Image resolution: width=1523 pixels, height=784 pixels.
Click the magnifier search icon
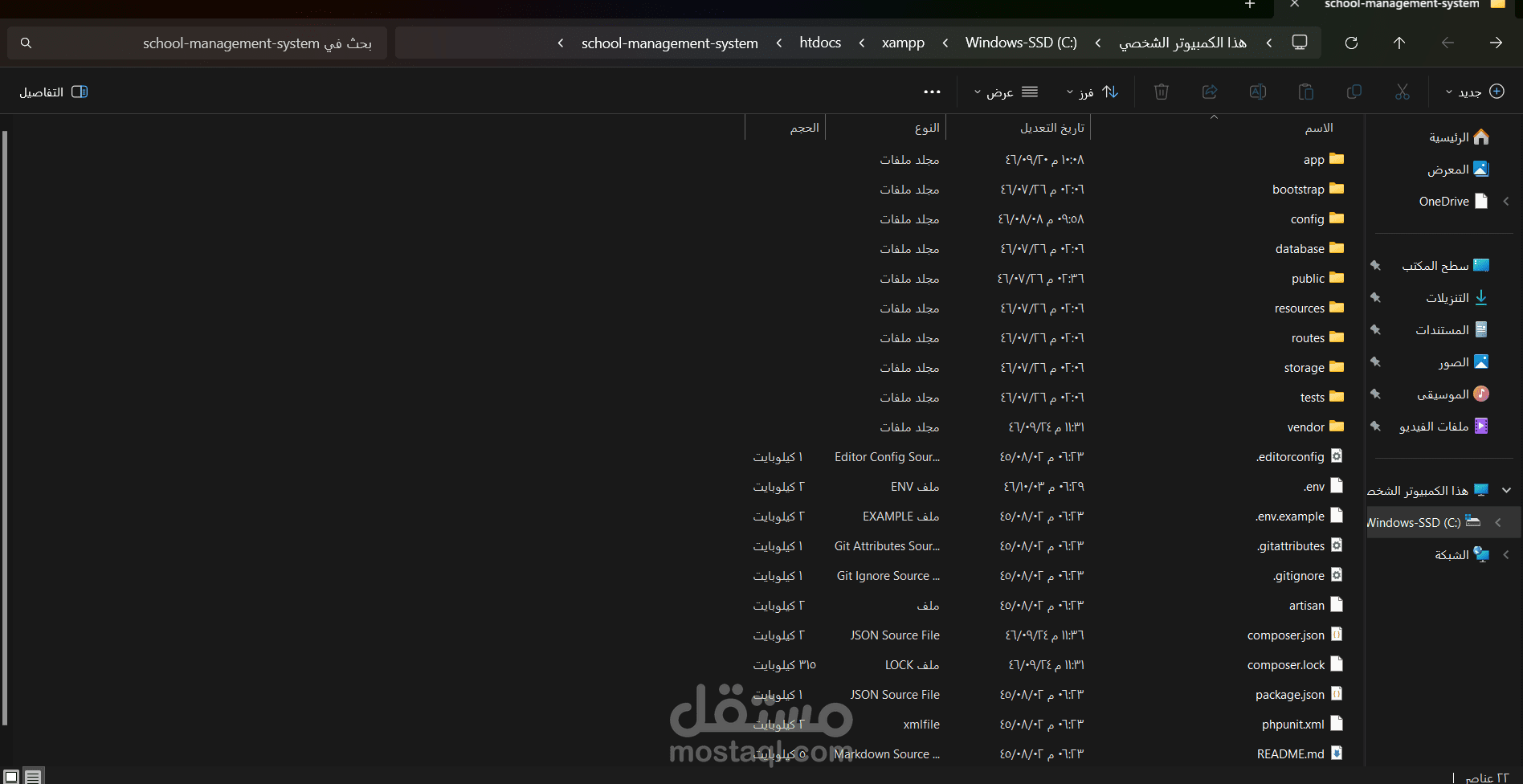pos(26,43)
